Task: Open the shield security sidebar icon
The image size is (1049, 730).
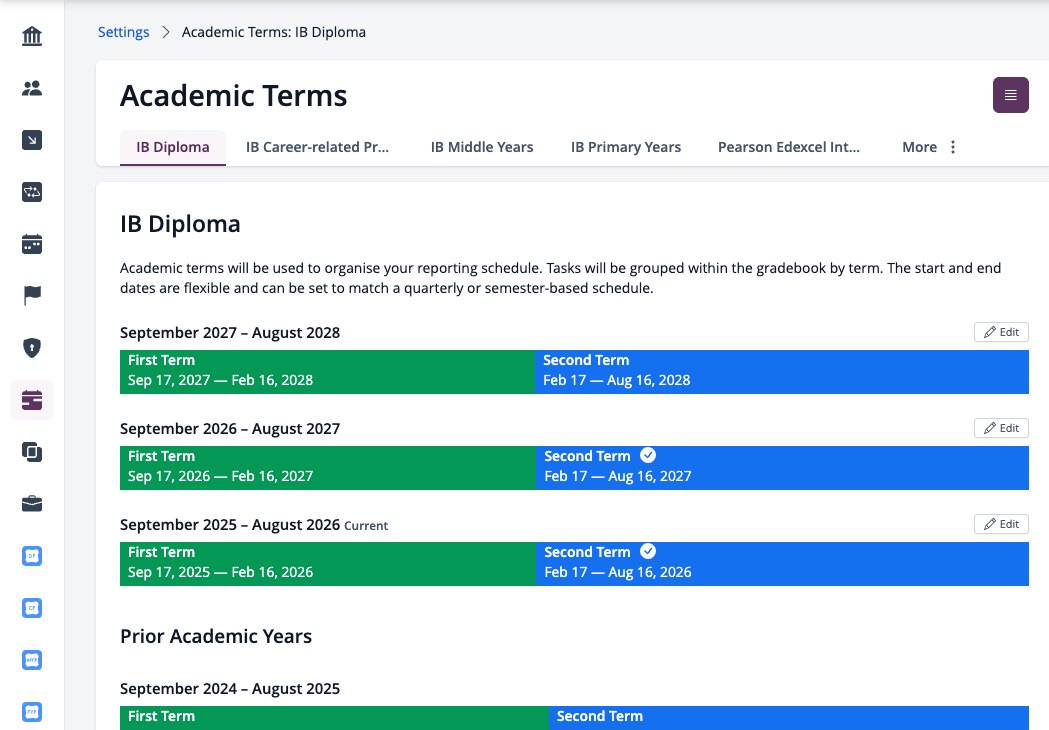Action: tap(31, 347)
